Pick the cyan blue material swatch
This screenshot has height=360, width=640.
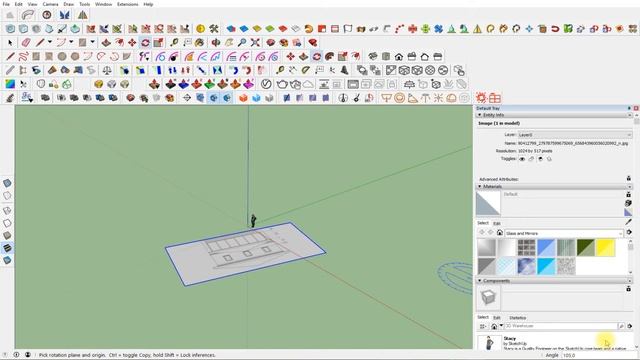(546, 266)
